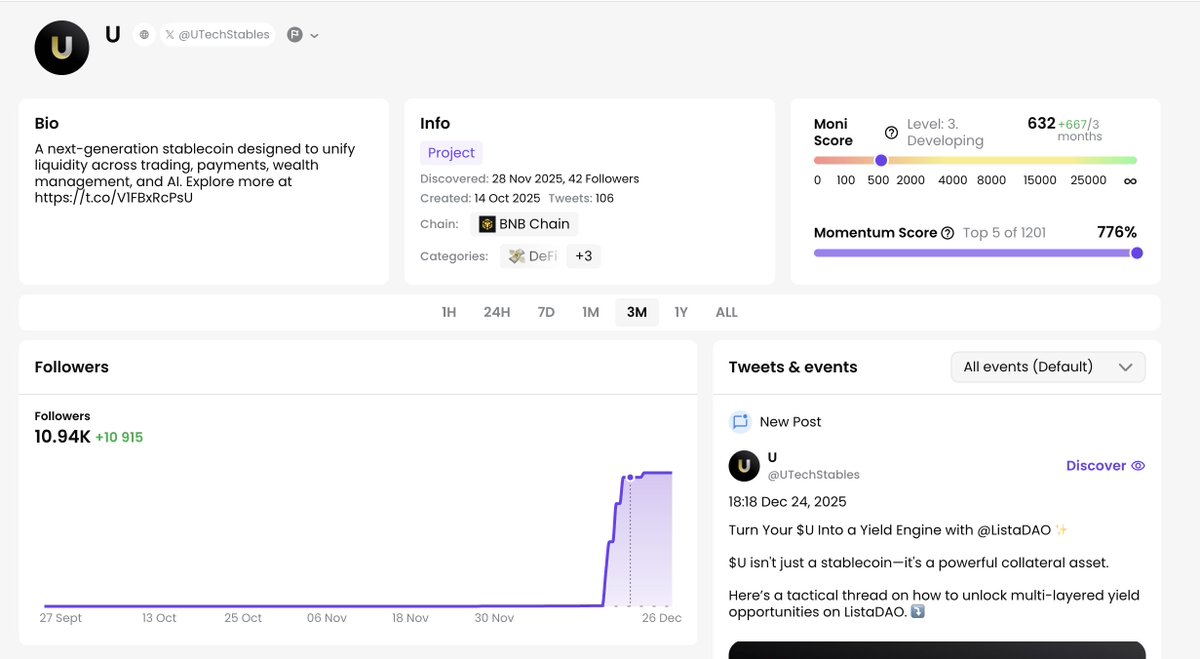This screenshot has height=659, width=1200.
Task: Click the Tweets & events heading
Action: click(793, 367)
